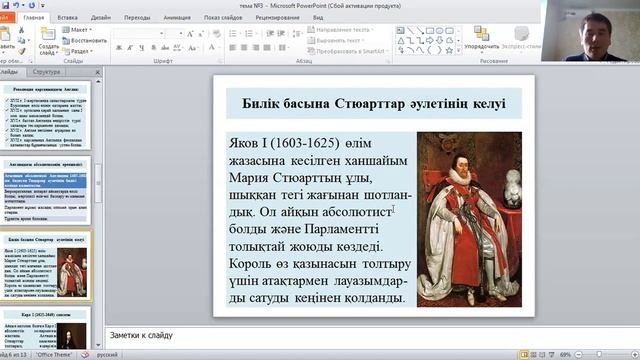Select the oval shape in gallery

(440, 31)
